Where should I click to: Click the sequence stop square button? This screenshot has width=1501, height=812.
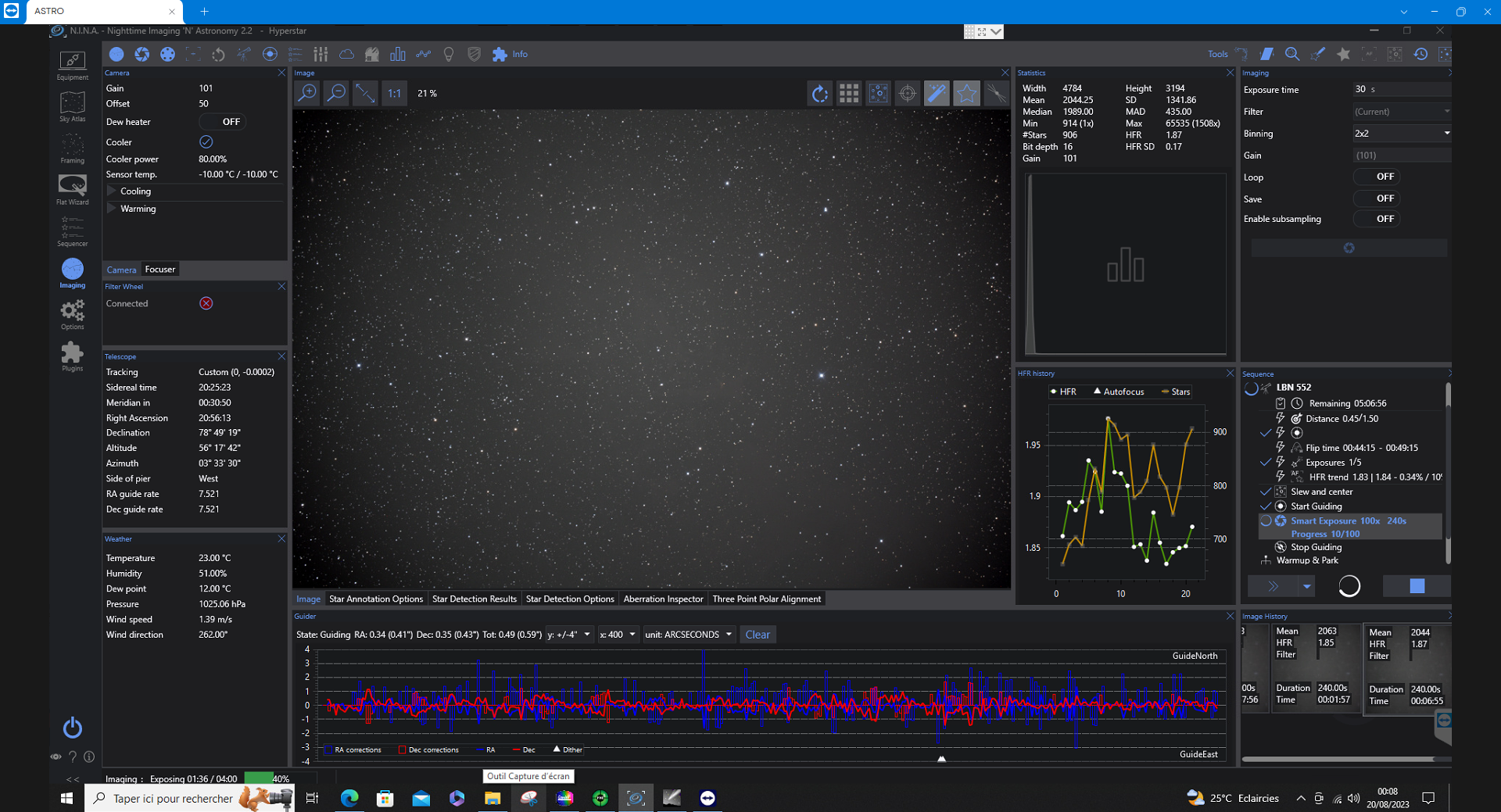tap(1417, 586)
